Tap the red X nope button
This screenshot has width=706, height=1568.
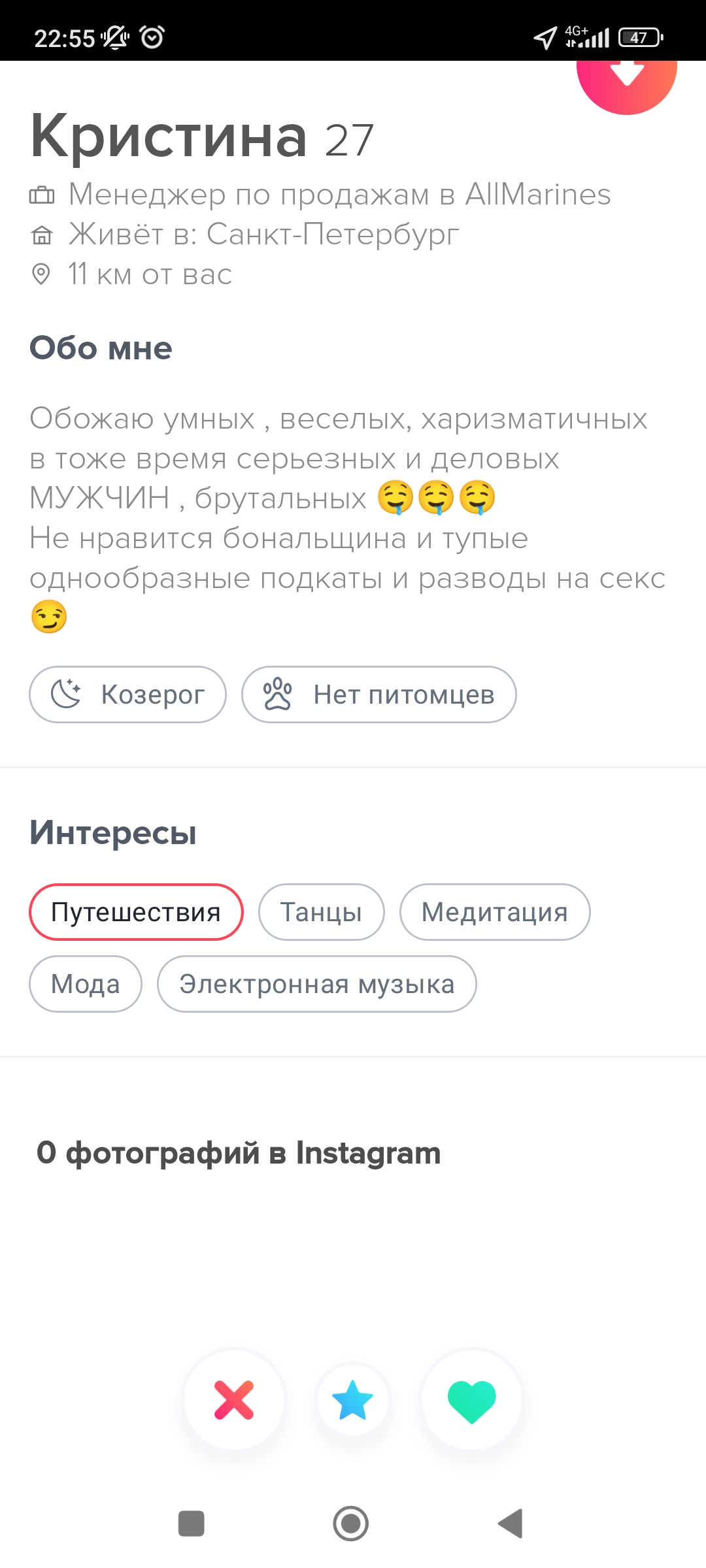coord(234,1399)
